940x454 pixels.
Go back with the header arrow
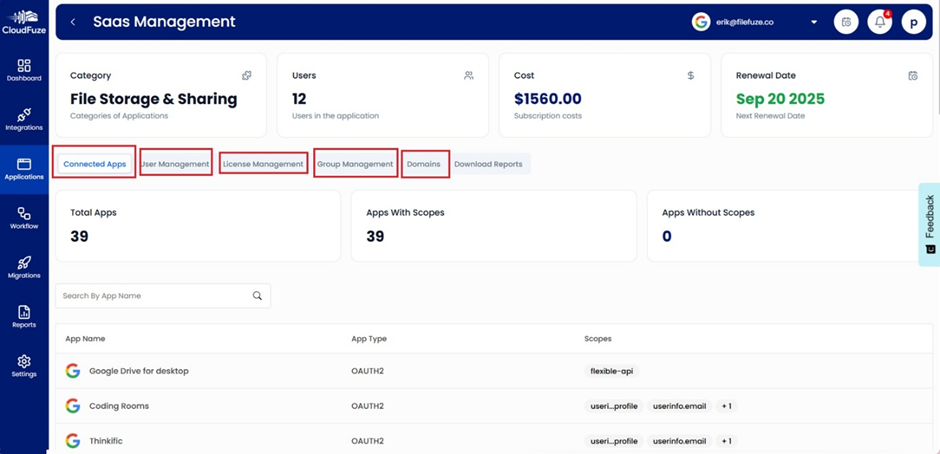point(73,22)
